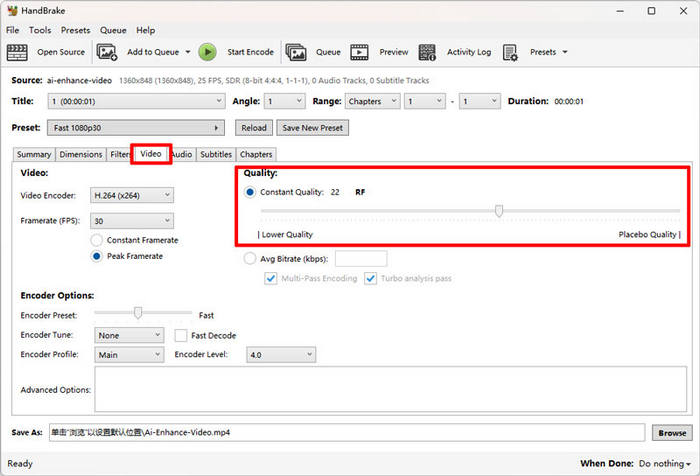Click the Open Source clapperboard icon

[17, 52]
